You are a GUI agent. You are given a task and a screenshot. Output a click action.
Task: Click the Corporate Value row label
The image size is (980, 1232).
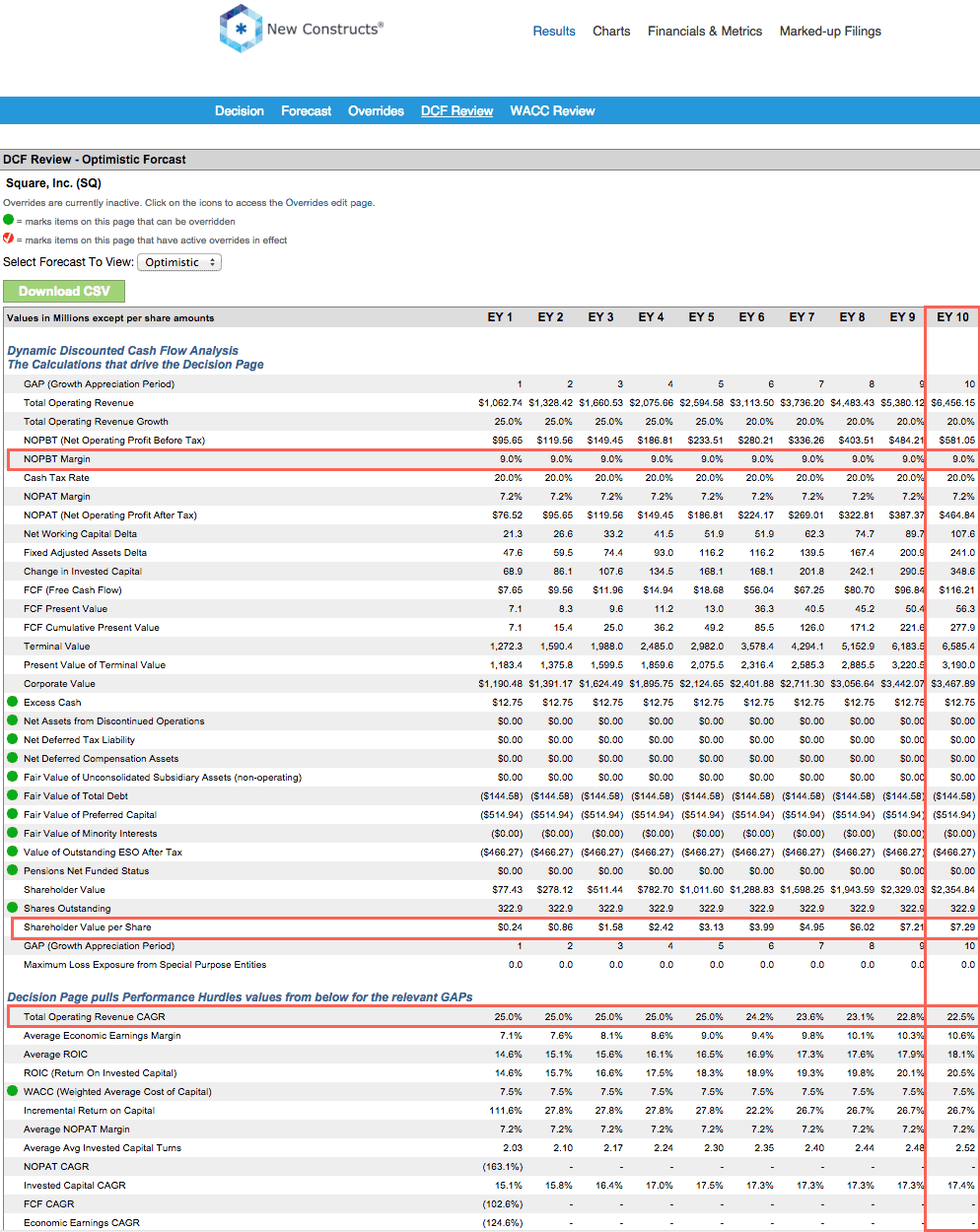tap(60, 683)
